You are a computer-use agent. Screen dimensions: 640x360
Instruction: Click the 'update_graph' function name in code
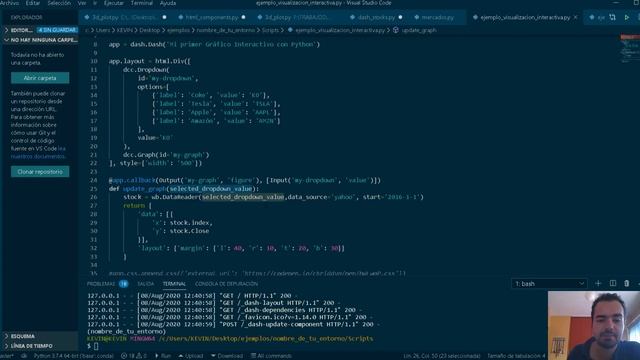(x=144, y=189)
